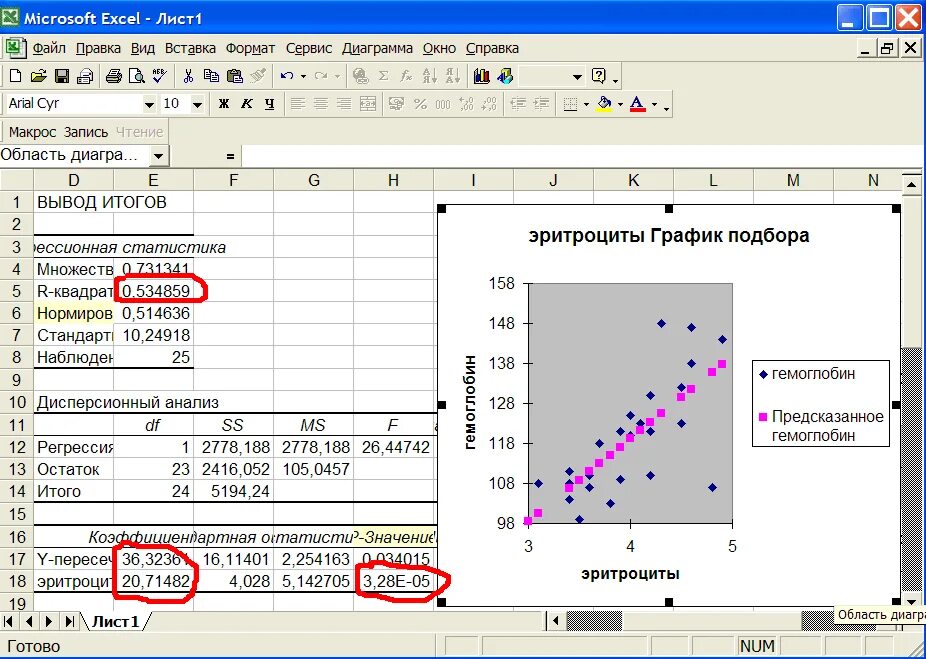
Task: Sort descending Я-A icon
Action: pyautogui.click(x=453, y=76)
